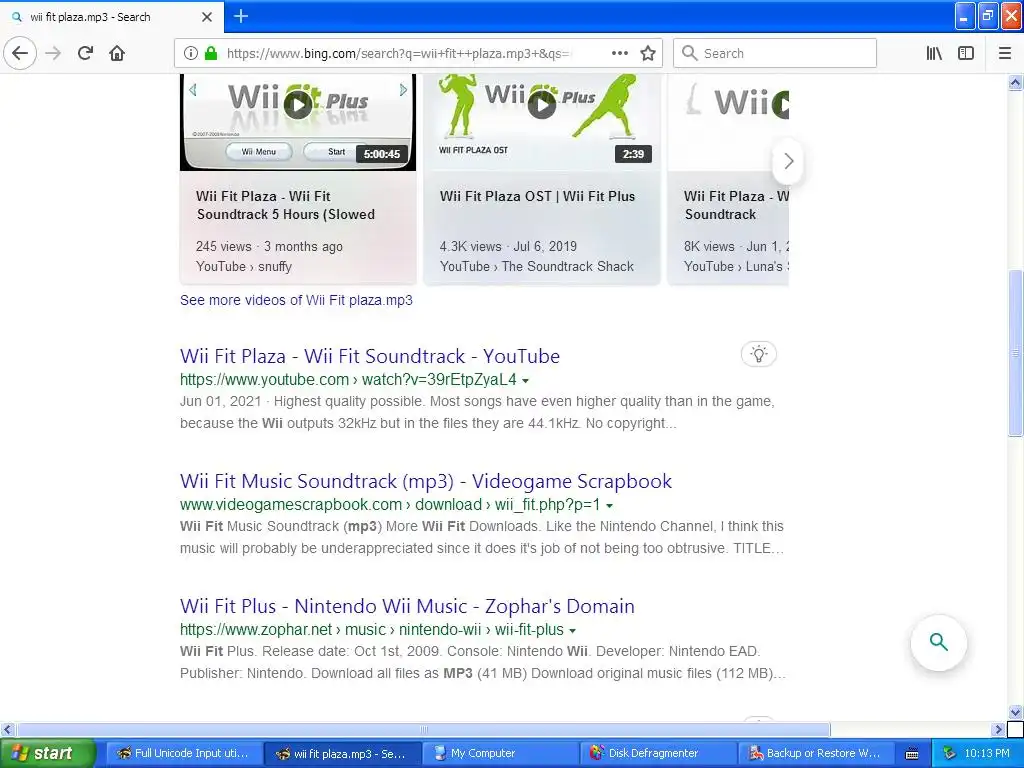Click the bing.com URL address field
The height and width of the screenshot is (768, 1024).
(418, 53)
